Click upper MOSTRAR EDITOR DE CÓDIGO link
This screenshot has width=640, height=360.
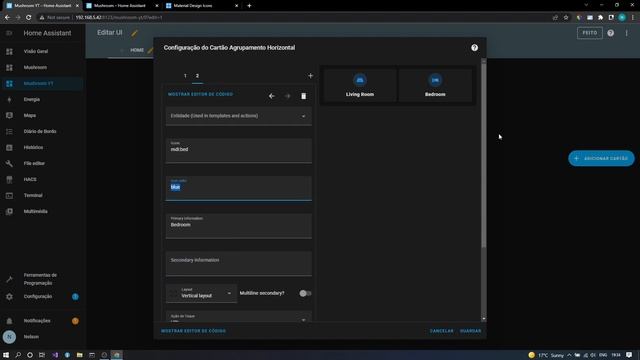click(x=200, y=94)
